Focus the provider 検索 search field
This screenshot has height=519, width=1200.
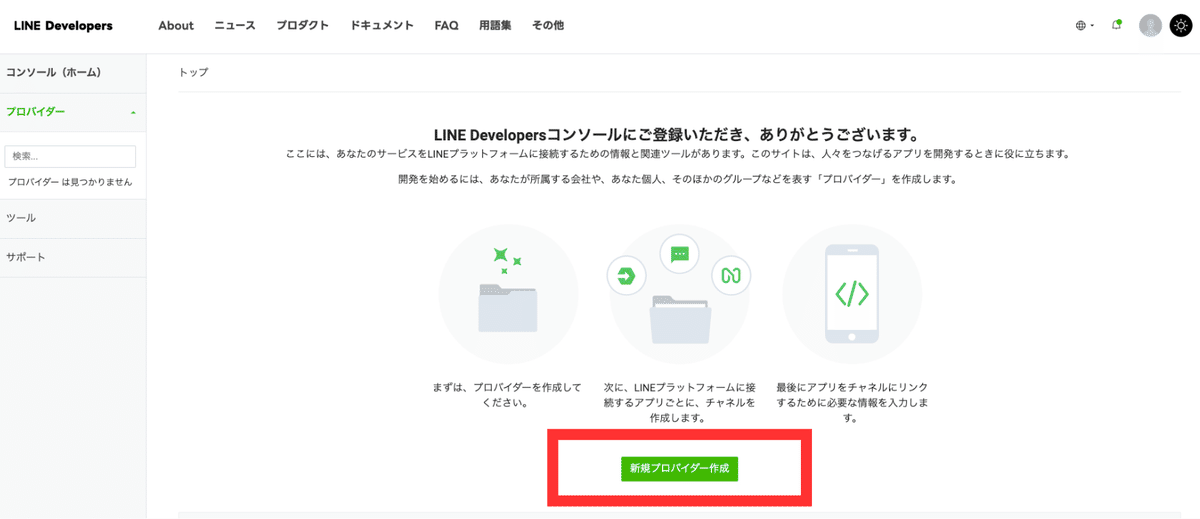pyautogui.click(x=70, y=156)
